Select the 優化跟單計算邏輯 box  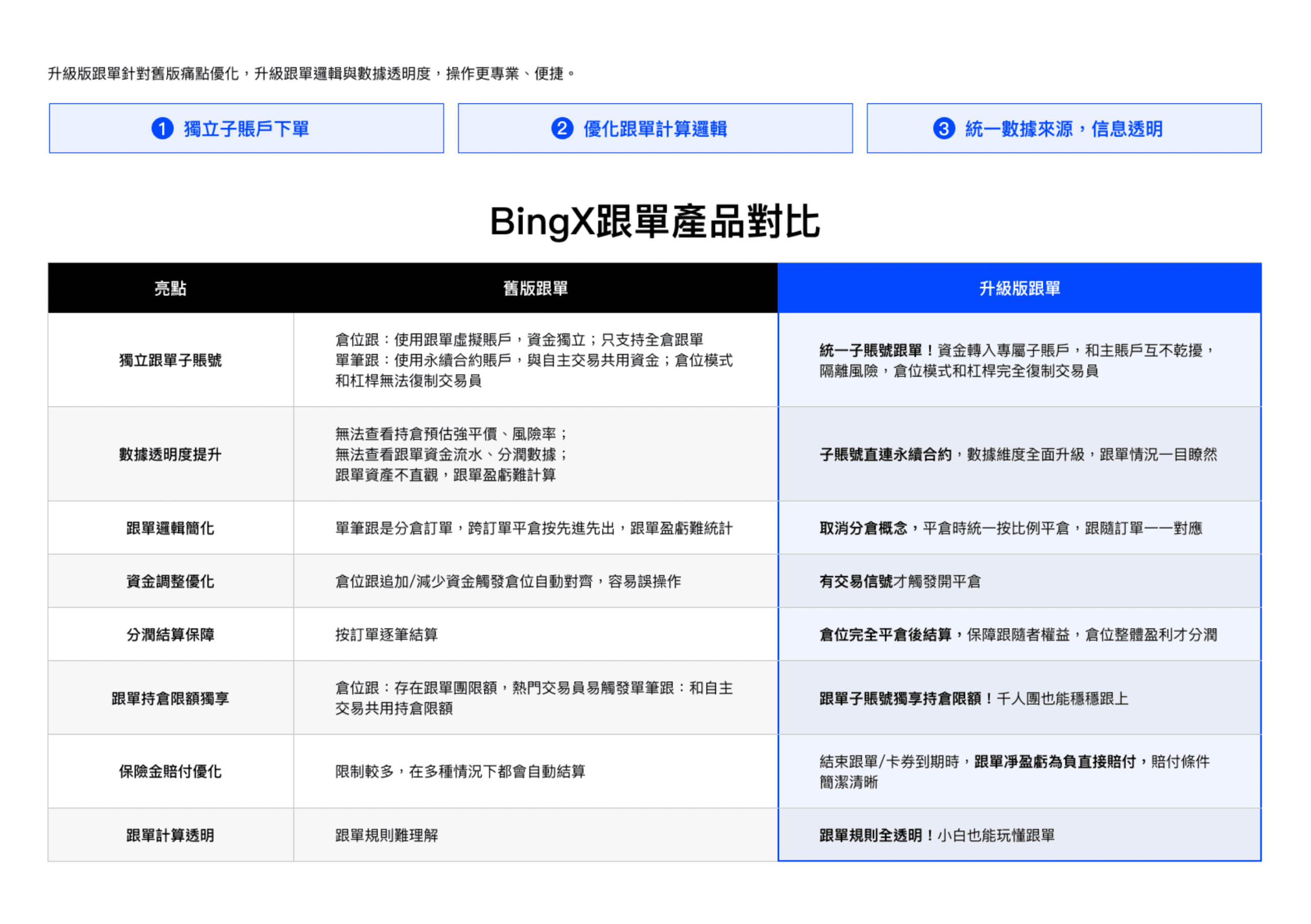655,128
